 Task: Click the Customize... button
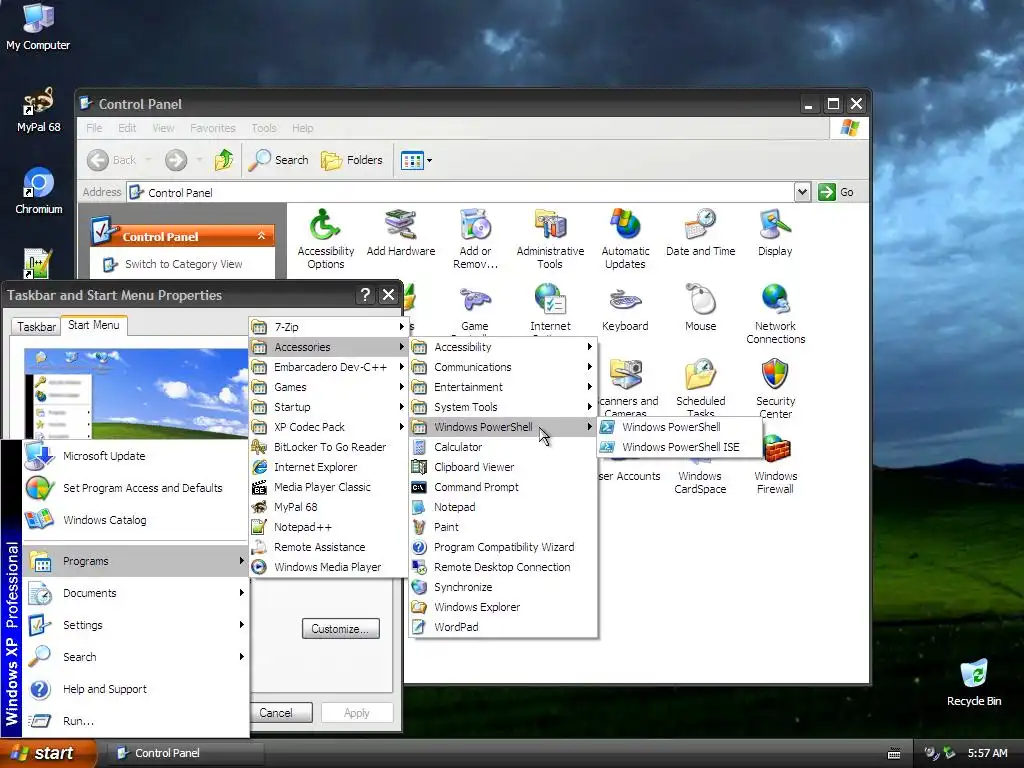click(x=340, y=628)
